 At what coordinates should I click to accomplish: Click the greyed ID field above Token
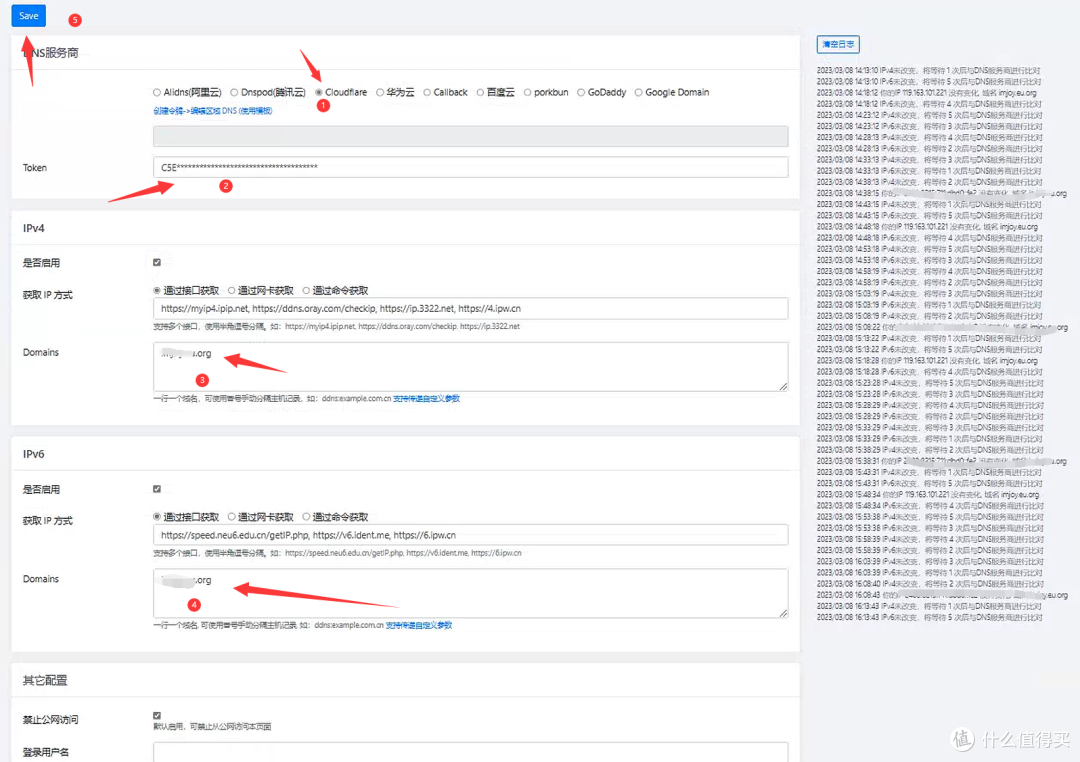(470, 136)
